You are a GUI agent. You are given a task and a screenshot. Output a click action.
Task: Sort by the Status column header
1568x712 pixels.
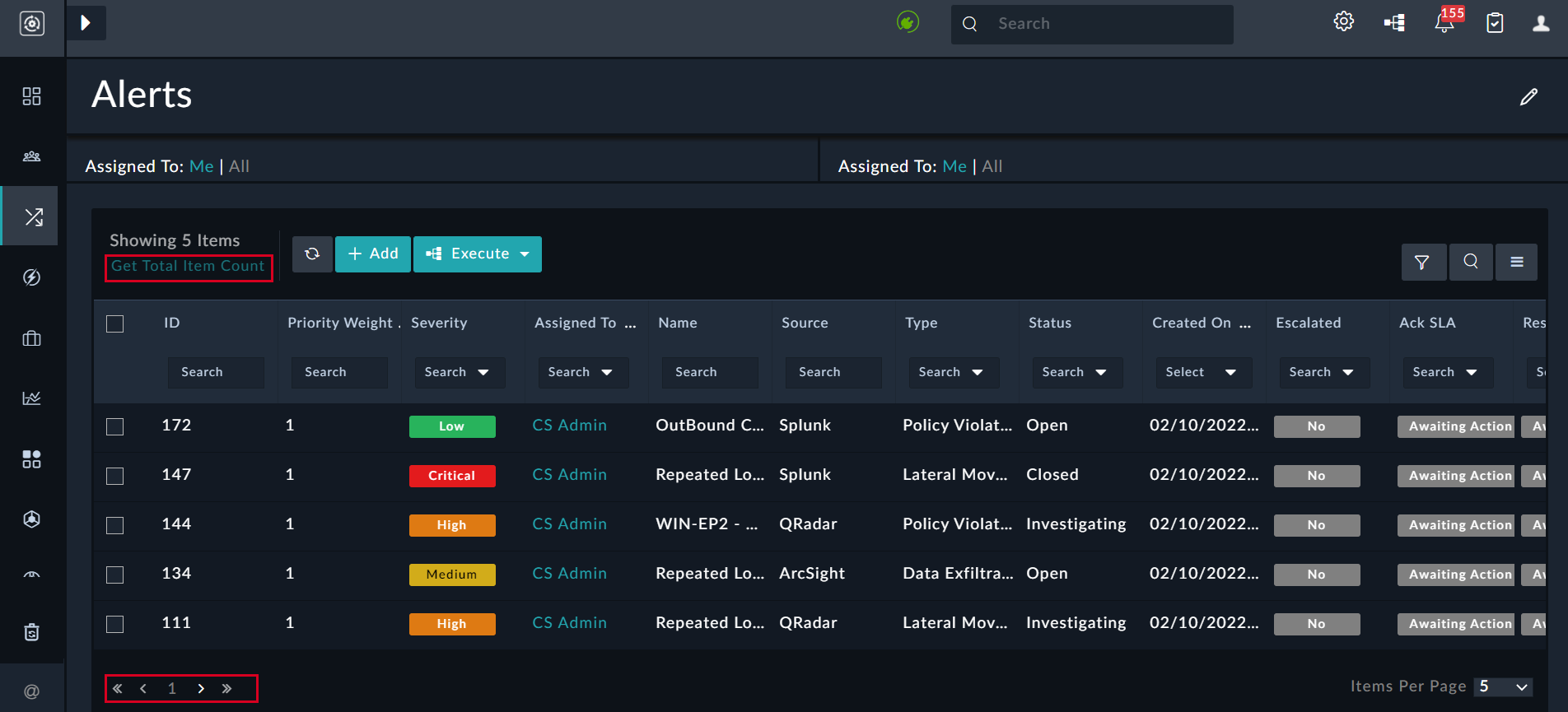pyautogui.click(x=1050, y=323)
